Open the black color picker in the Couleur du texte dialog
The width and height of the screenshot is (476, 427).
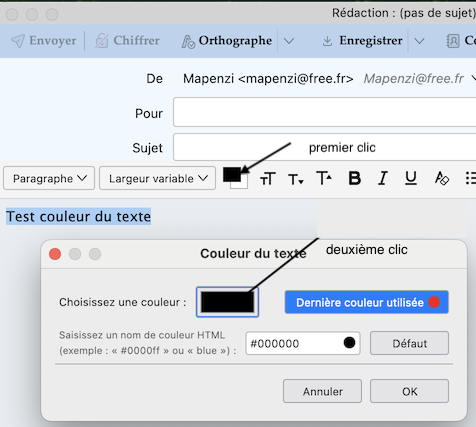pos(227,302)
